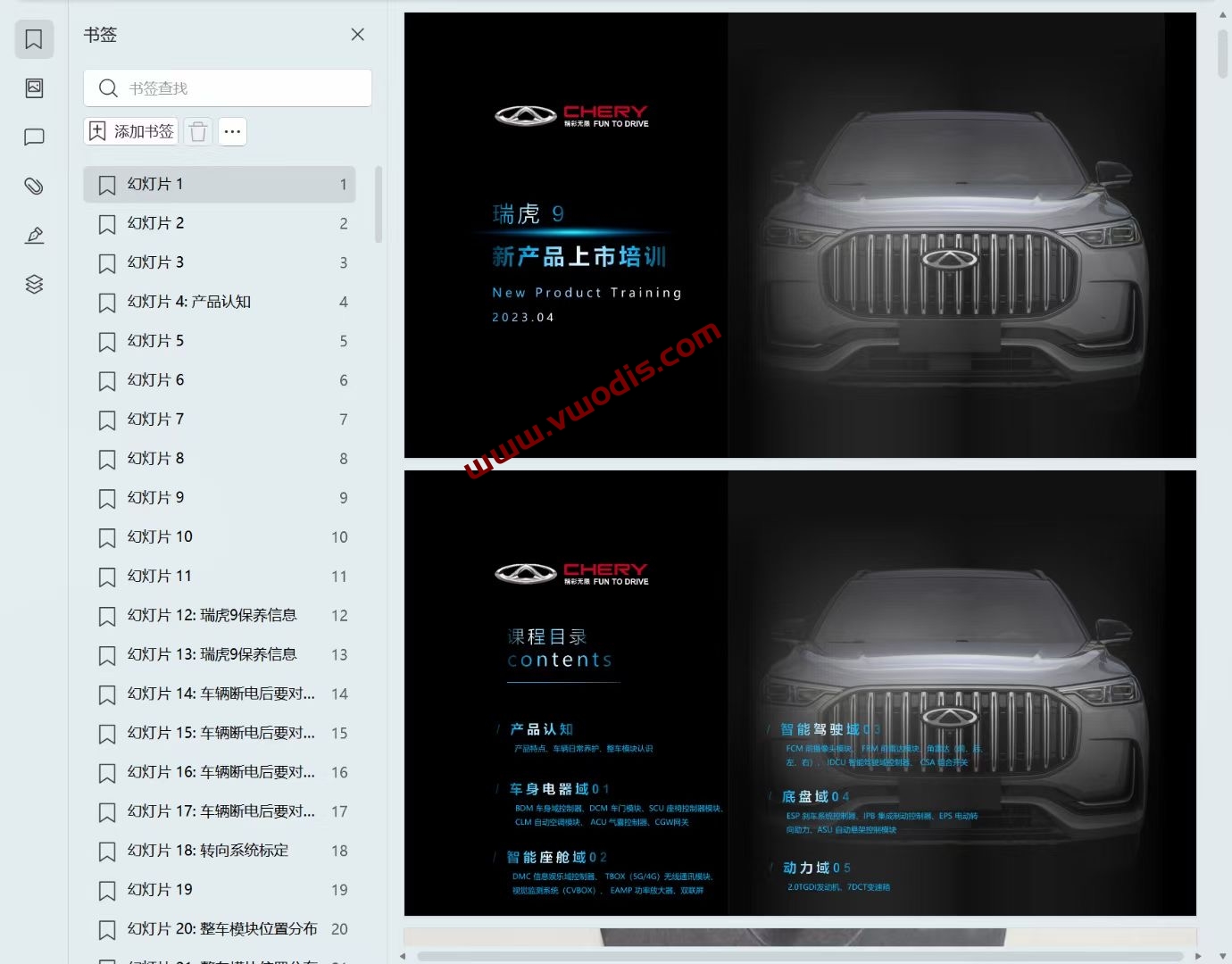Viewport: 1232px width, 964px height.
Task: Open the Bookmarks sidebar panel icon
Action: pyautogui.click(x=34, y=39)
